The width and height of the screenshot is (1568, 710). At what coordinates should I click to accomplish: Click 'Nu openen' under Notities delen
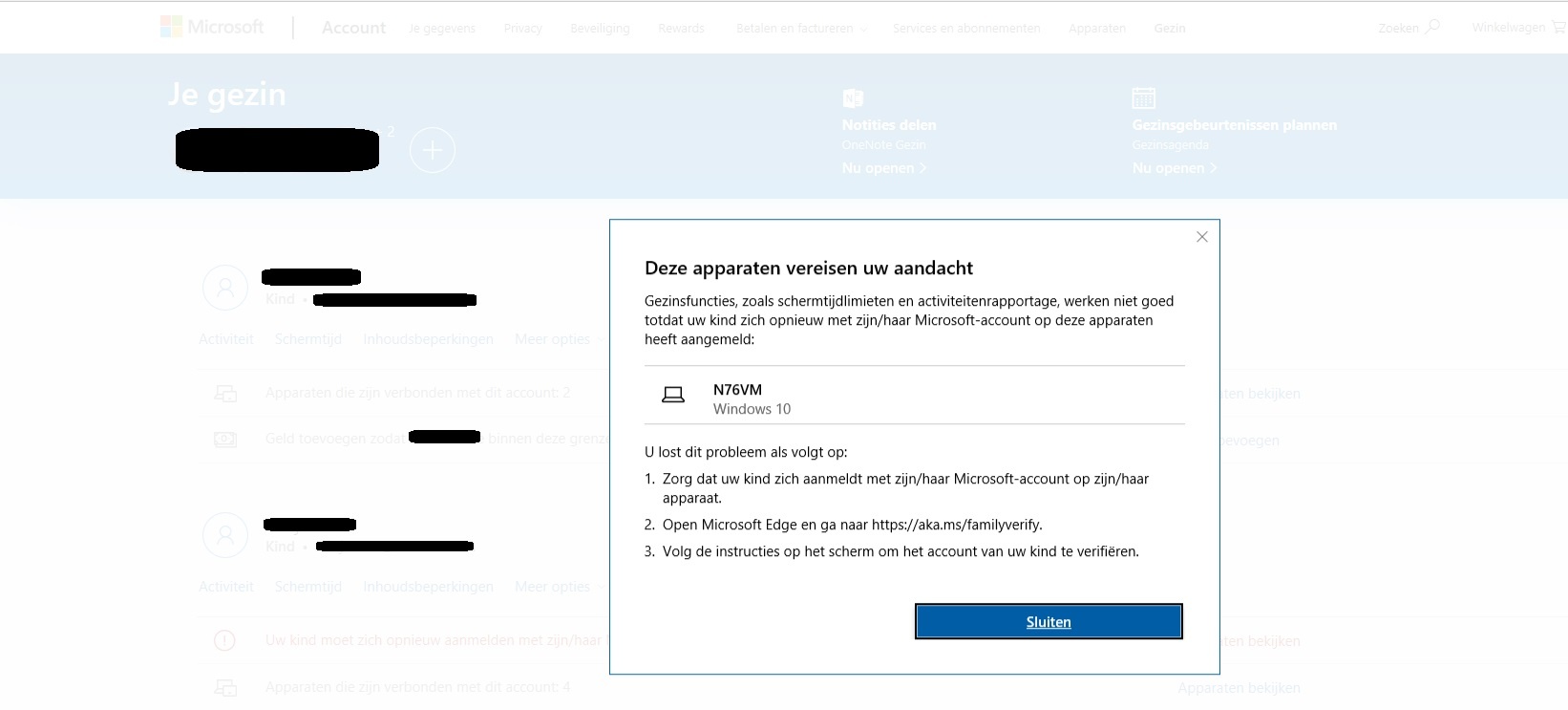[x=879, y=167]
